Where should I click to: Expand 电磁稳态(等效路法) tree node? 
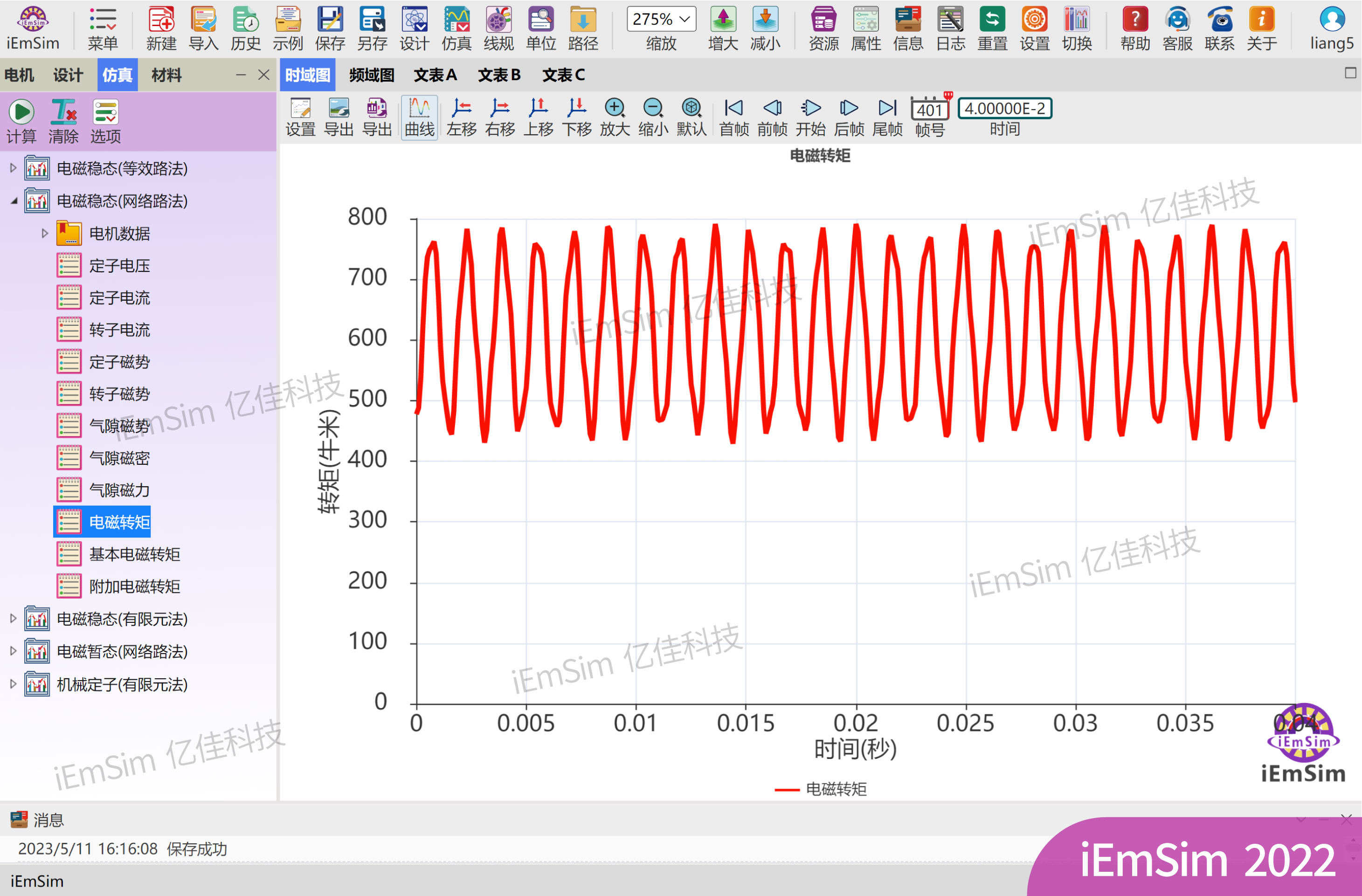coord(13,168)
